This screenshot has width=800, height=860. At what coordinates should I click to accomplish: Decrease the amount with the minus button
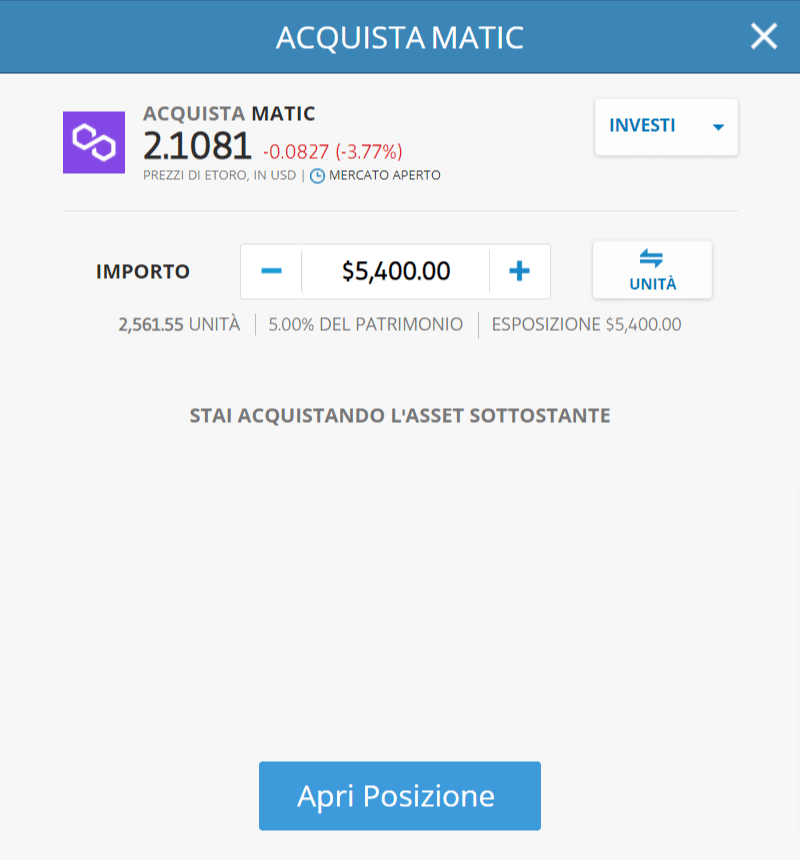[x=271, y=271]
